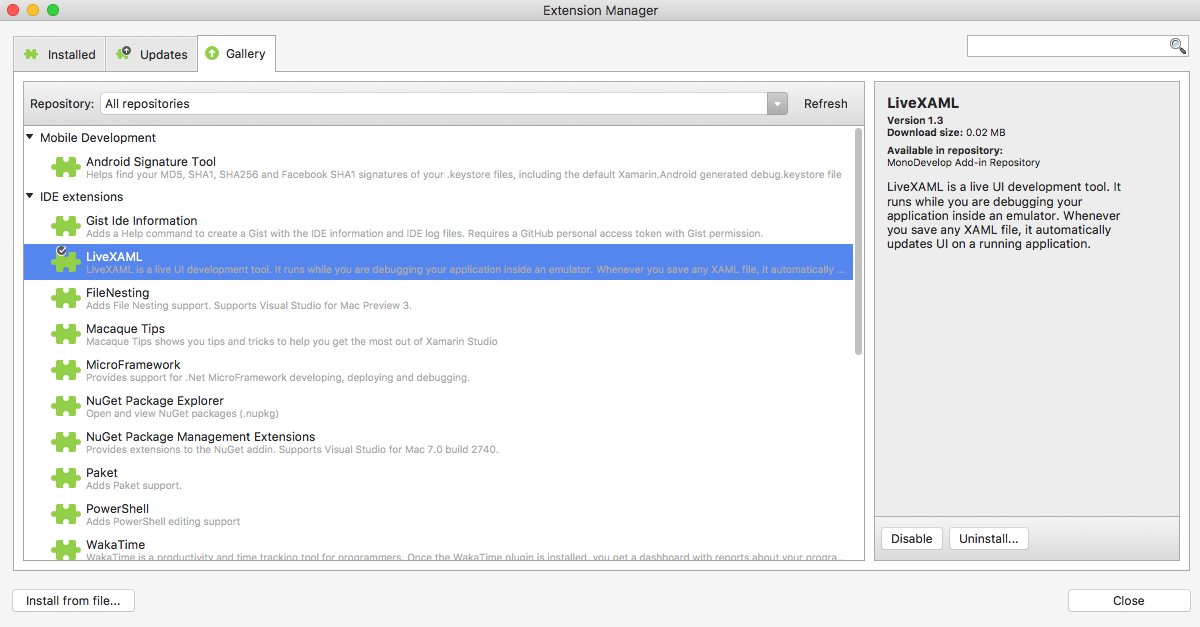Click the Mobile Development category label
The height and width of the screenshot is (627, 1200).
pos(98,138)
